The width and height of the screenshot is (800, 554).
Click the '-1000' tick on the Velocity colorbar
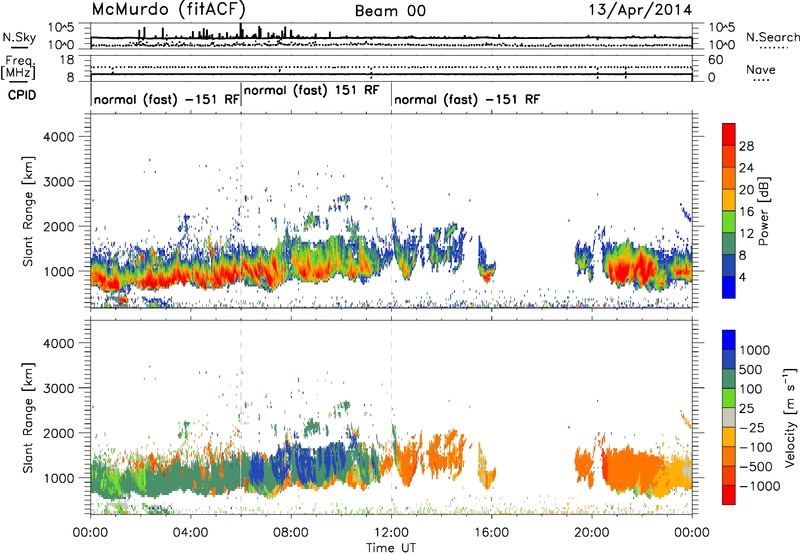[x=759, y=486]
